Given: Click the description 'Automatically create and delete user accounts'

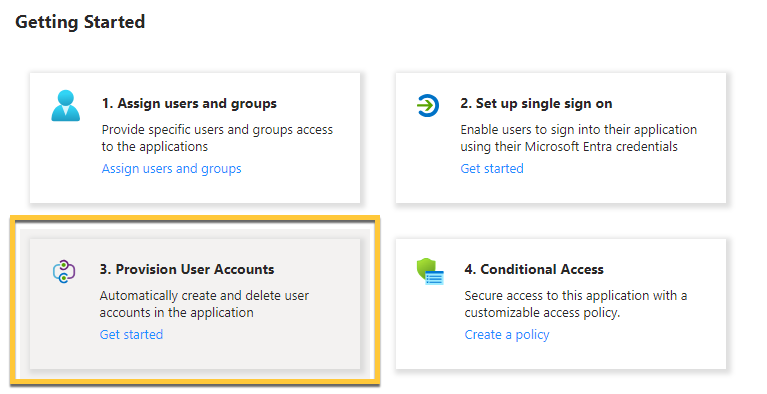Looking at the screenshot, I should coord(204,304).
